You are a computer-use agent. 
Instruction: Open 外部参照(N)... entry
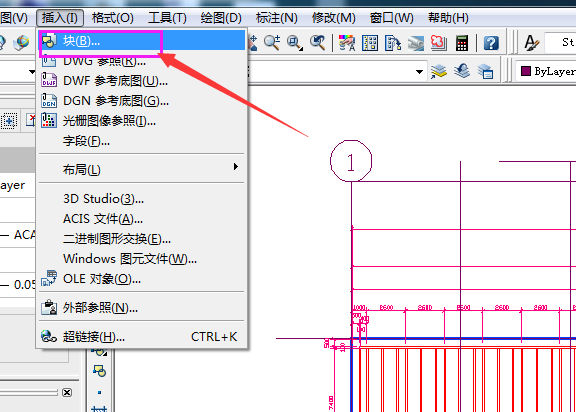pyautogui.click(x=141, y=308)
